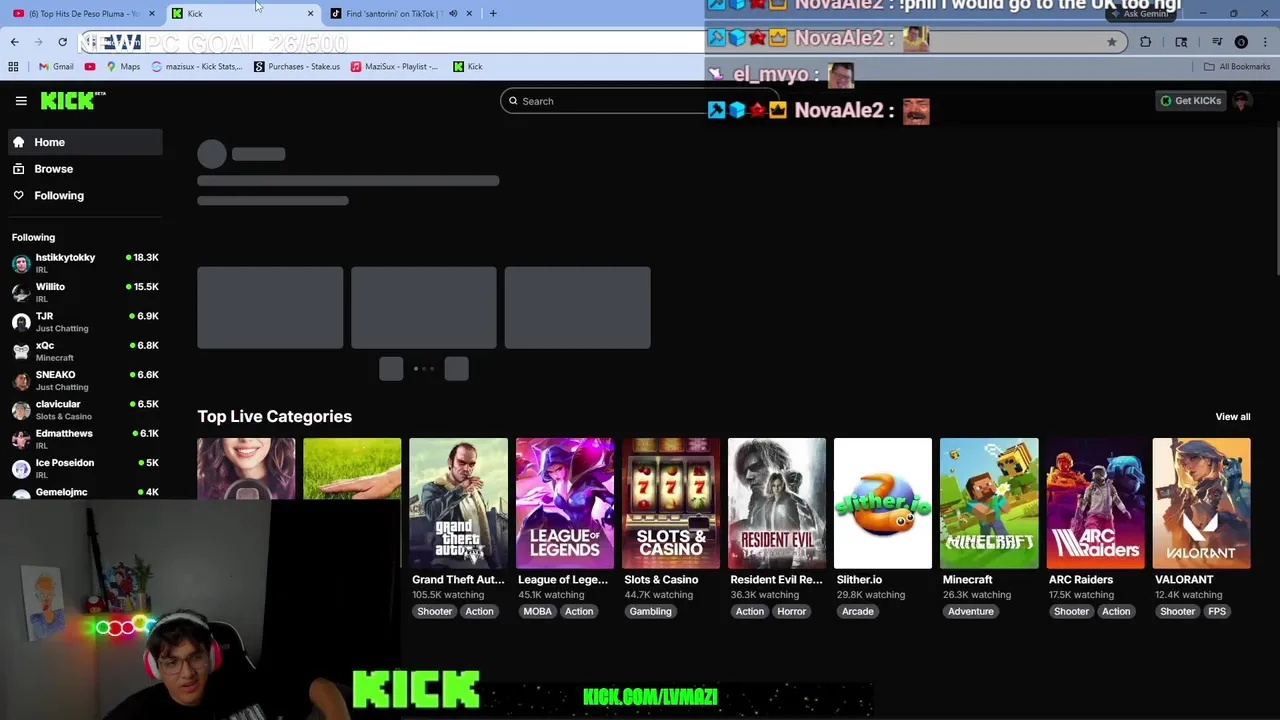This screenshot has width=1280, height=720.
Task: Click the MOBA tag under League of Legends
Action: click(537, 611)
